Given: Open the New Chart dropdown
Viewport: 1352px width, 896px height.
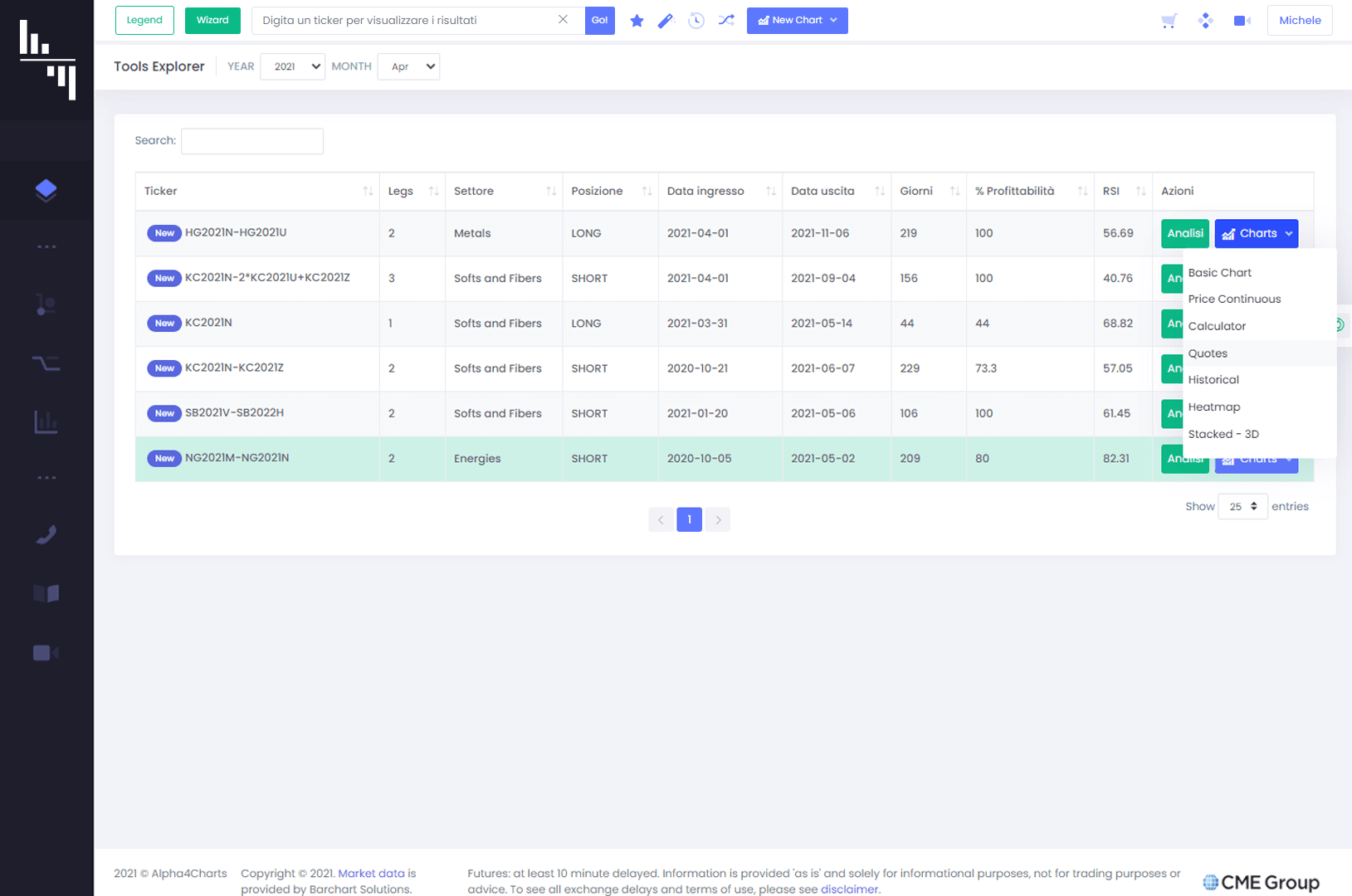Looking at the screenshot, I should 797,21.
